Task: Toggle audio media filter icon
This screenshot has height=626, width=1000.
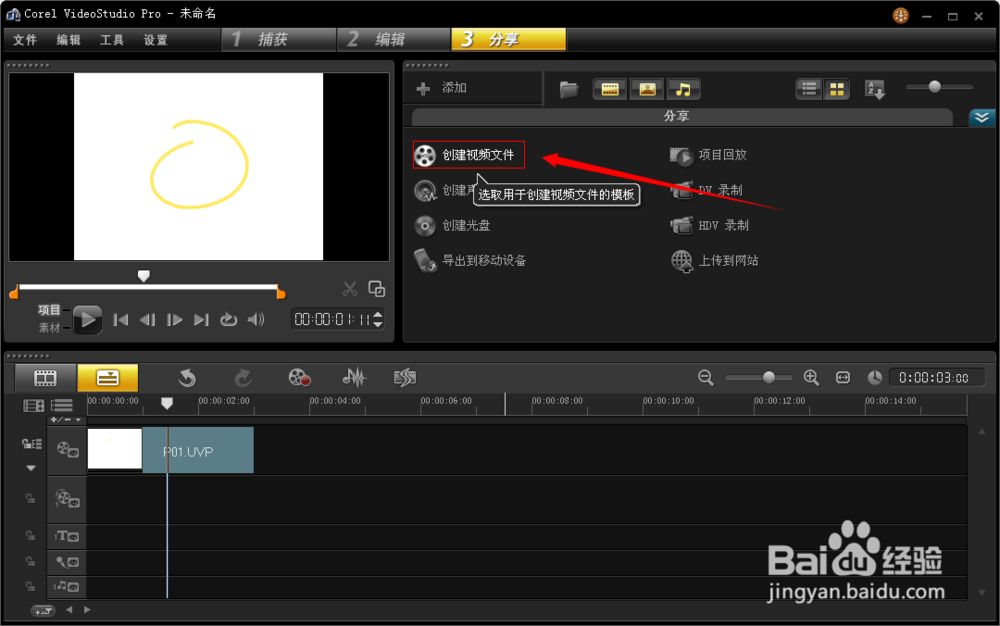Action: pyautogui.click(x=684, y=89)
